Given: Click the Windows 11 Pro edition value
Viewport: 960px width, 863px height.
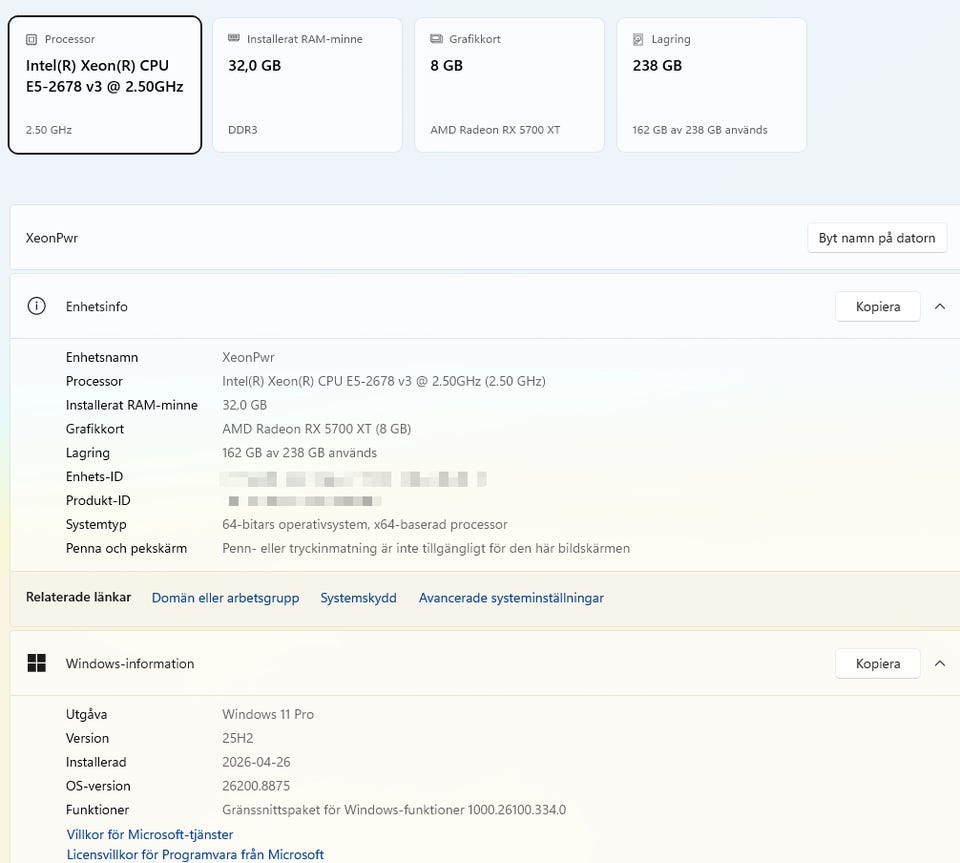Looking at the screenshot, I should tap(268, 714).
